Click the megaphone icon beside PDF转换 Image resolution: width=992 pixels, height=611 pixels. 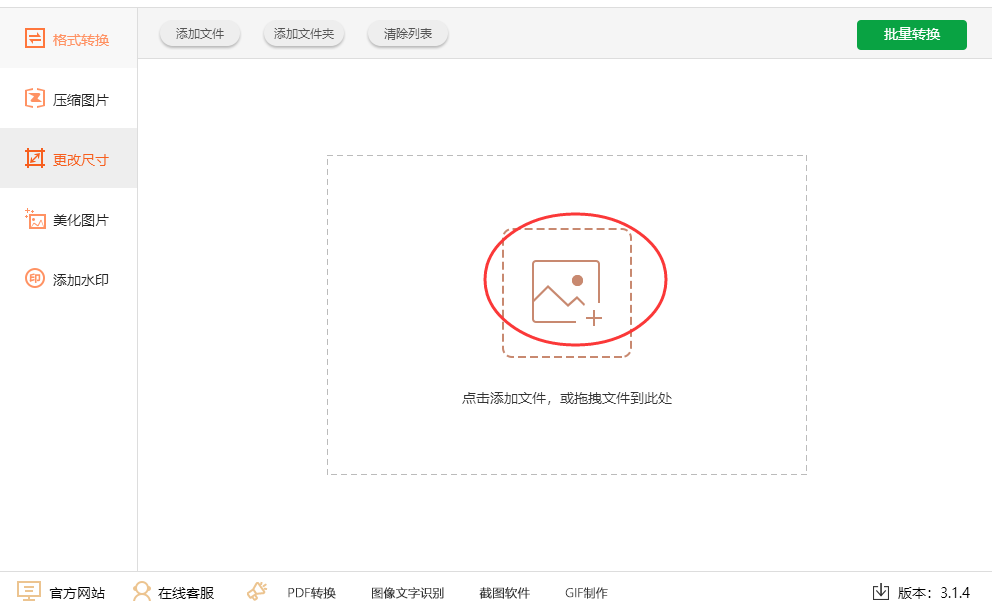[257, 592]
